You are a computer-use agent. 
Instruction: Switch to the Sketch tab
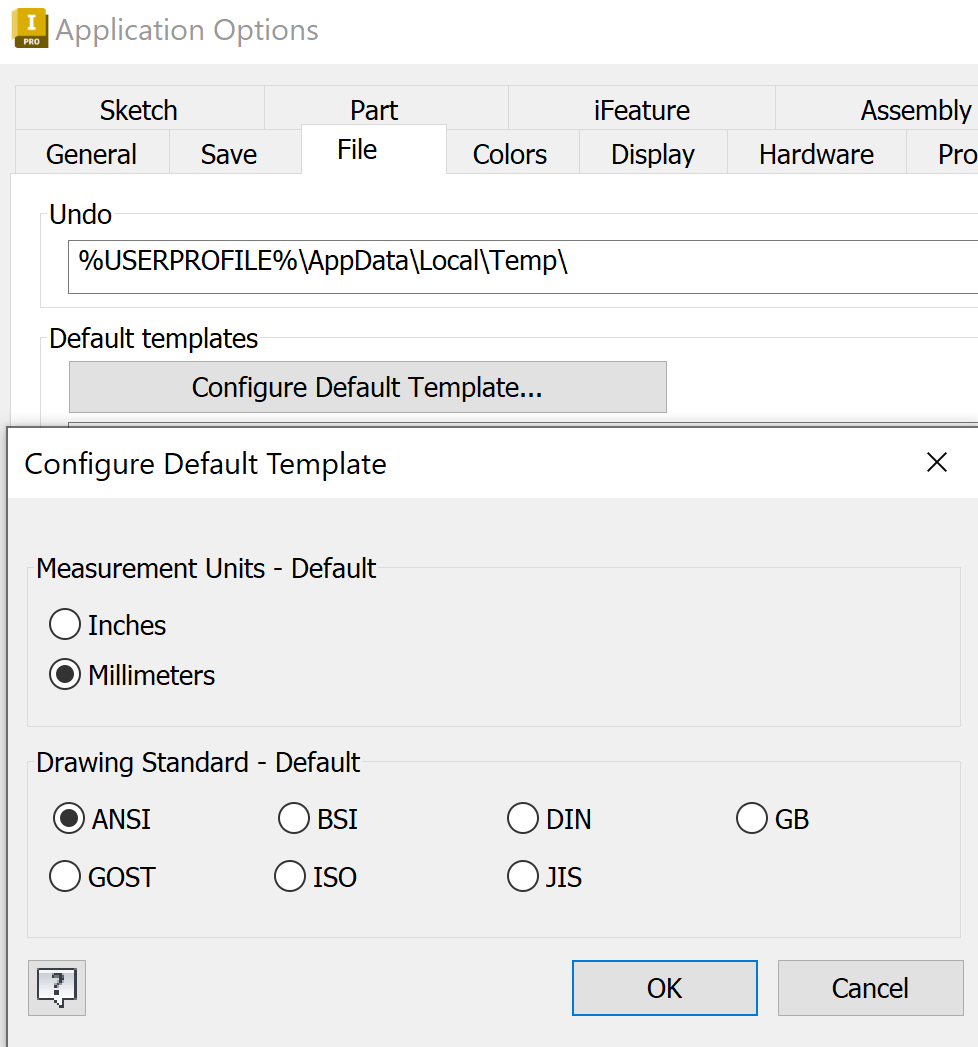coord(138,110)
